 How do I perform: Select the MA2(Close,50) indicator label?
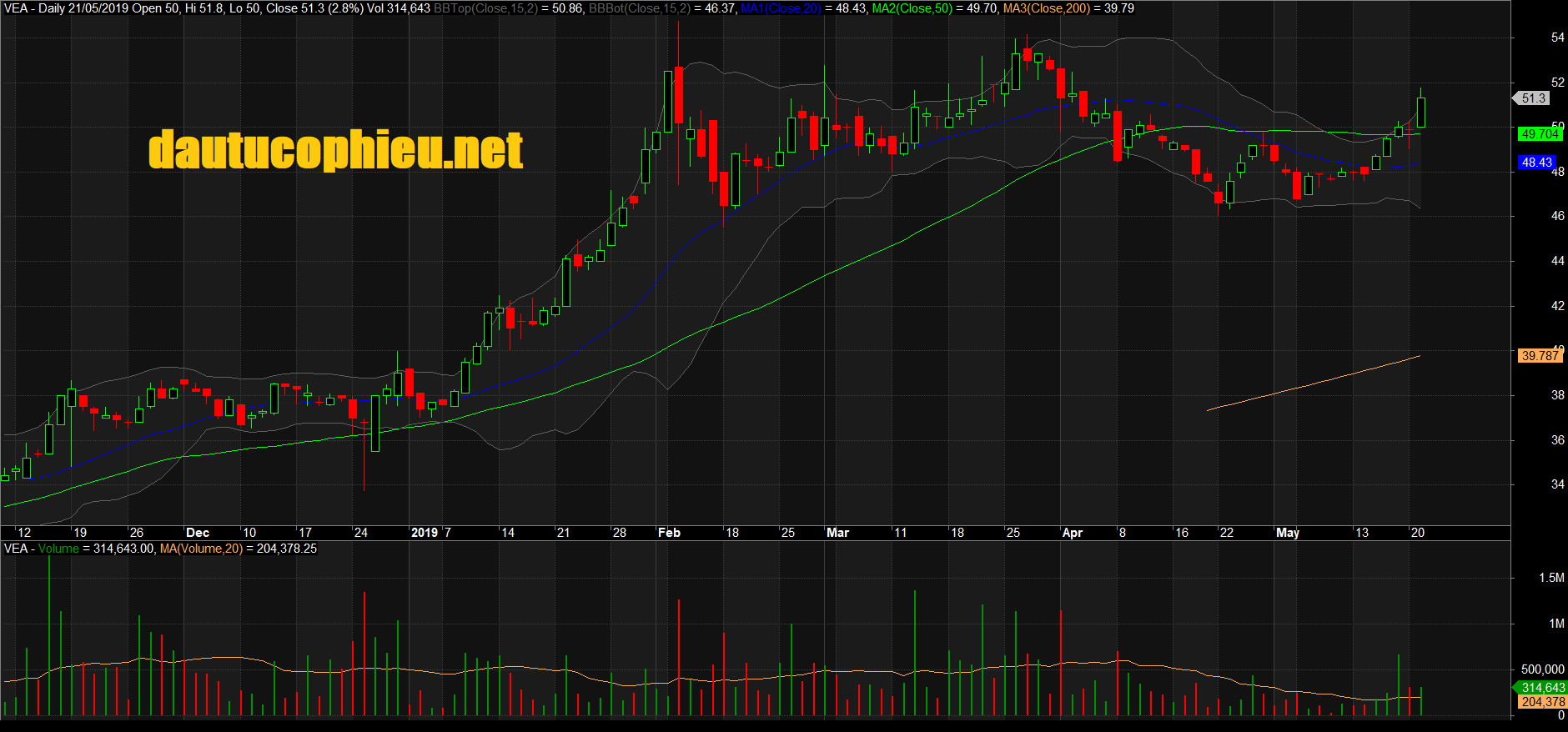pyautogui.click(x=912, y=8)
